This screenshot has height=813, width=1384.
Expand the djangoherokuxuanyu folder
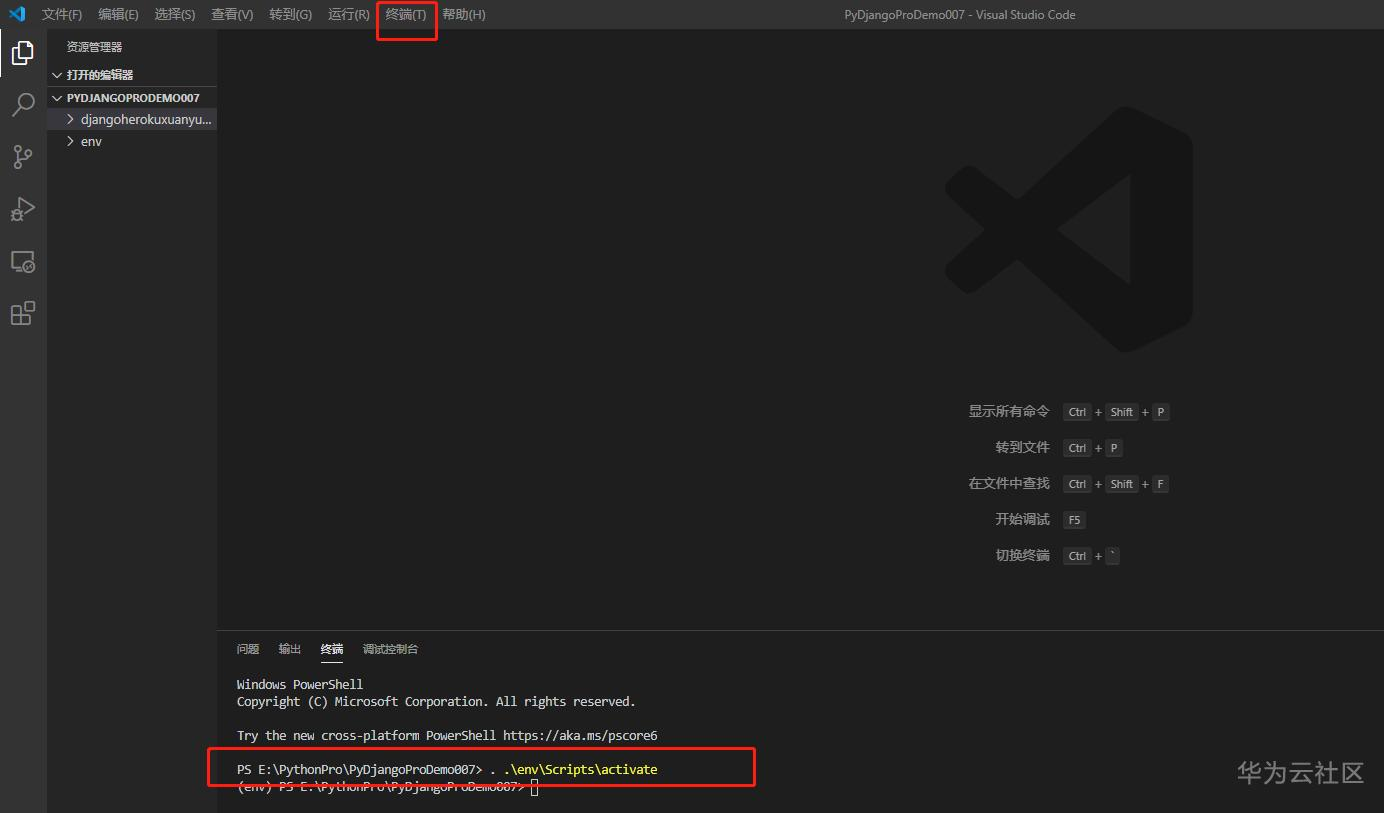click(132, 119)
